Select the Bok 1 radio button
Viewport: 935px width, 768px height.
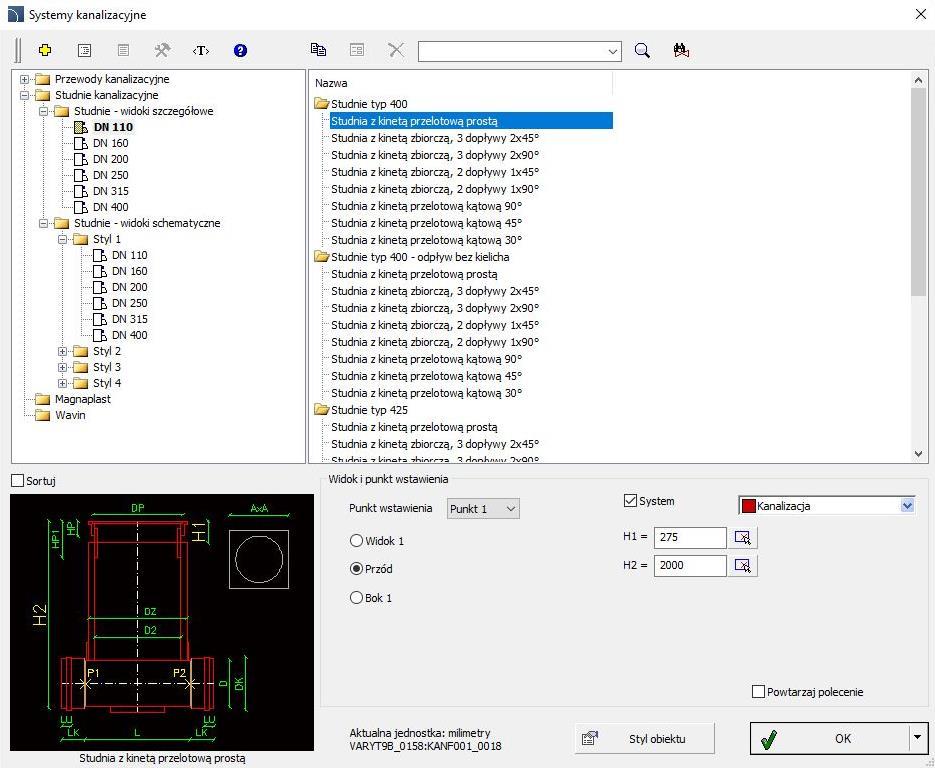pos(356,597)
